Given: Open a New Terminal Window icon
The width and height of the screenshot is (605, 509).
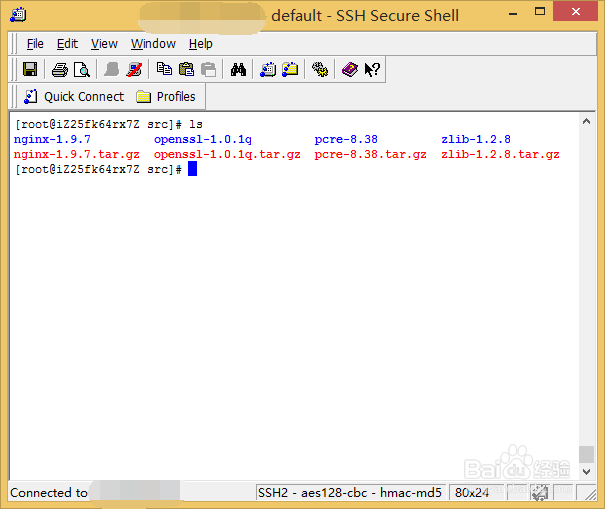Looking at the screenshot, I should coord(268,69).
